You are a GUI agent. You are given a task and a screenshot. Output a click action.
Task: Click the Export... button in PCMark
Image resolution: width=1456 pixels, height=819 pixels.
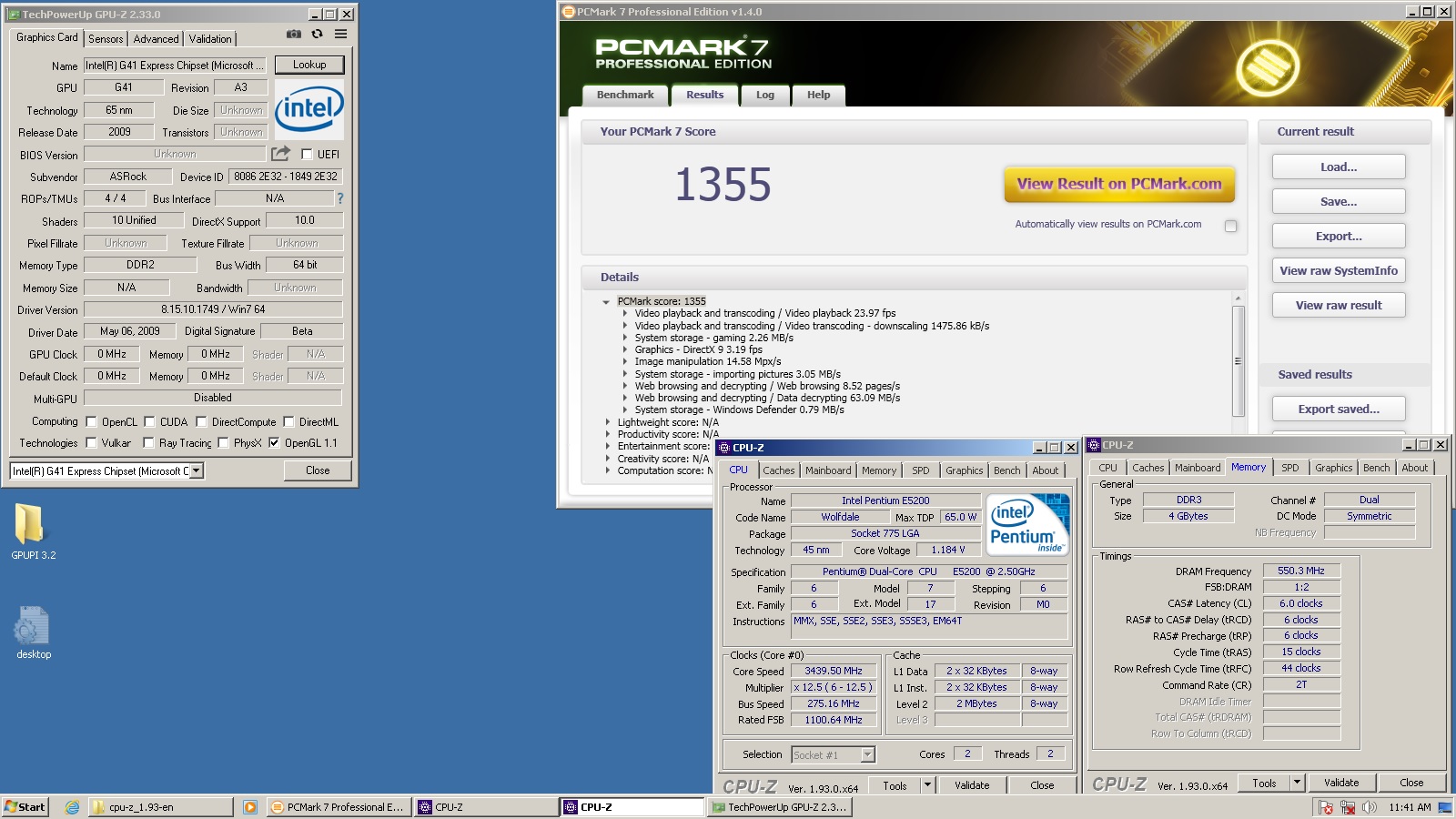click(1339, 237)
